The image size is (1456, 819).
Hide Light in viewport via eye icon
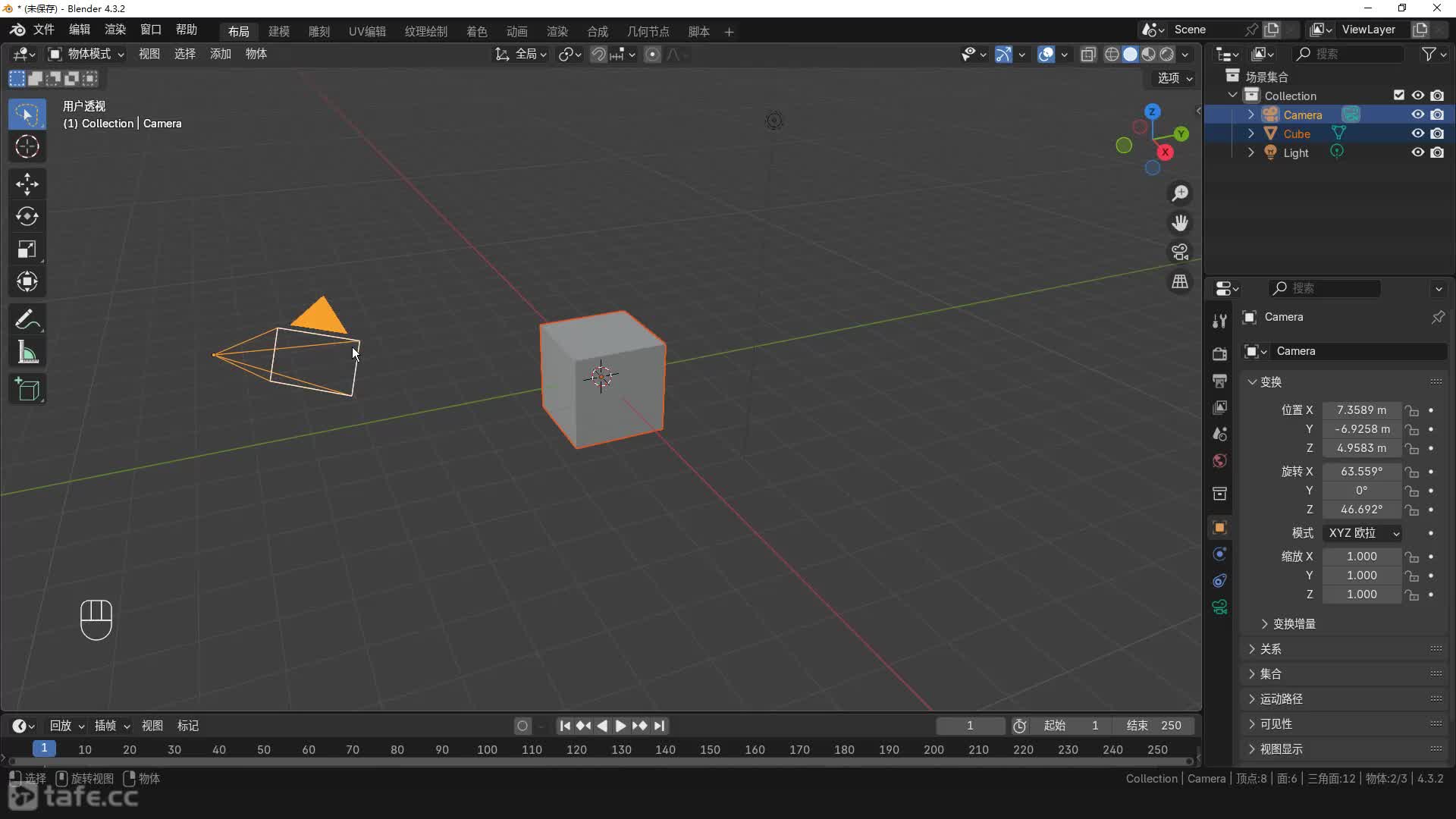coord(1417,152)
